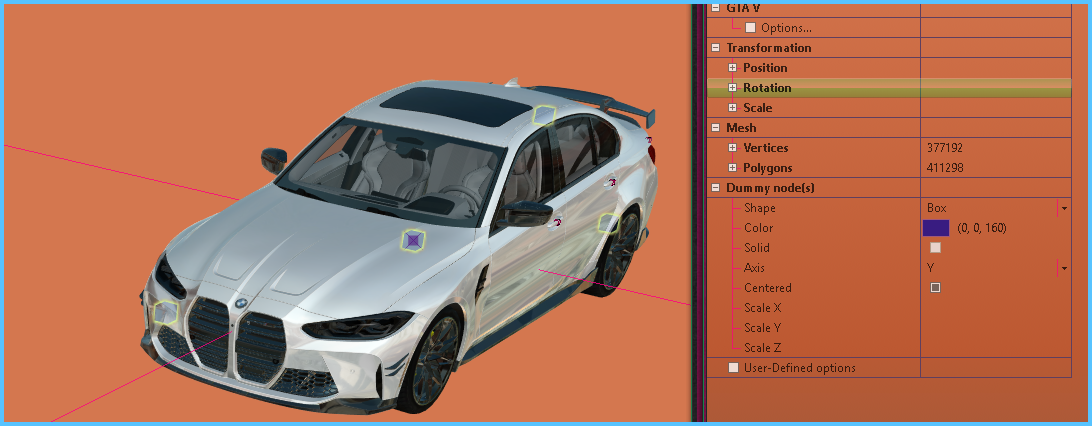This screenshot has height=426, width=1092.
Task: Click the color value (0, 0, 160)
Action: (982, 228)
